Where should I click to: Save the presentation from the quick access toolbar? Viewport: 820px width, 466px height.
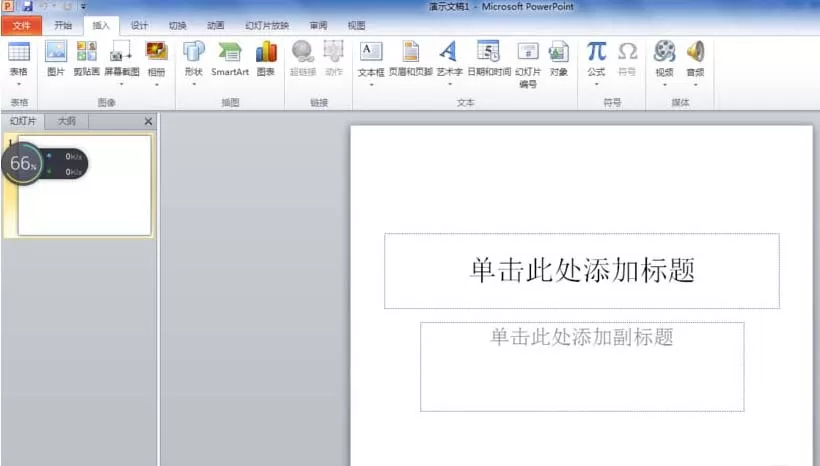27,6
